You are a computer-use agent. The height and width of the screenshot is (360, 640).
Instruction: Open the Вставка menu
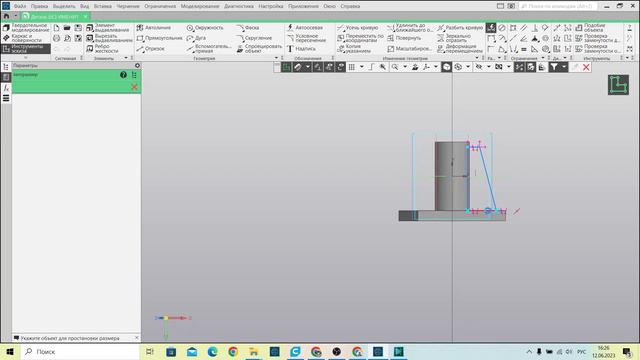(x=102, y=6)
